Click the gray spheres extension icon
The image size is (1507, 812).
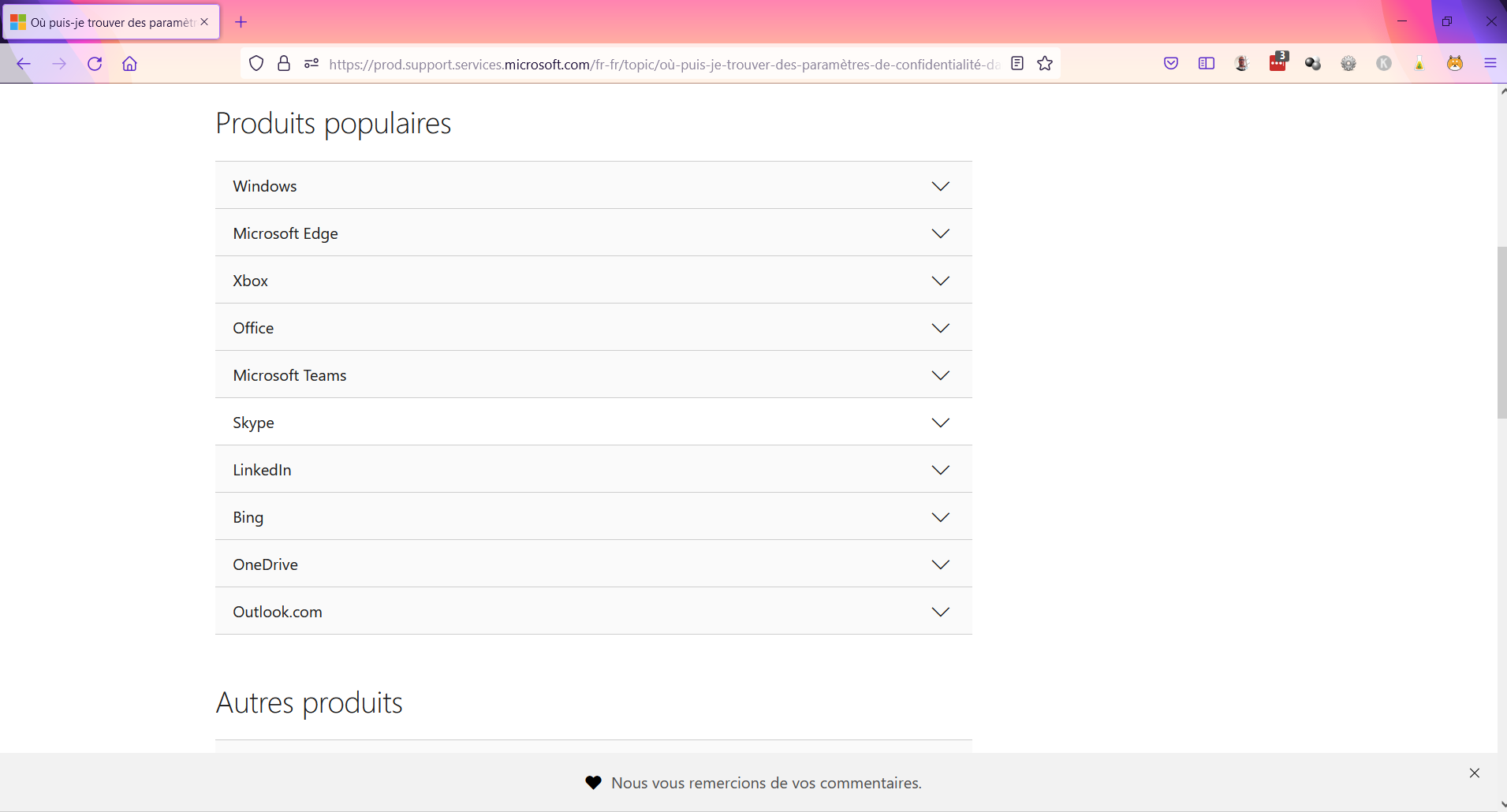tap(1313, 64)
